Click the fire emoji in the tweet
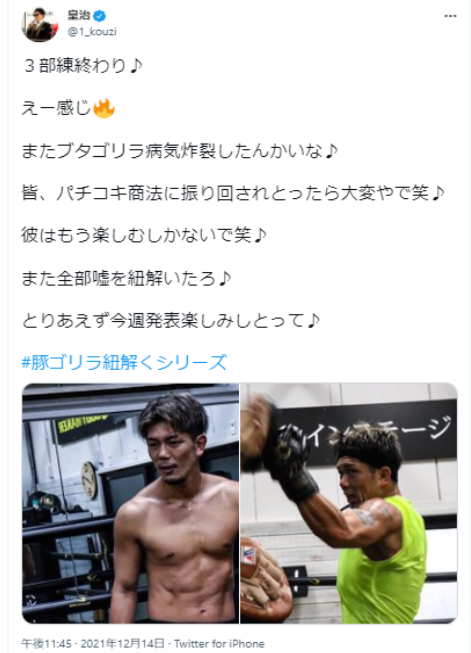Image resolution: width=471 pixels, height=653 pixels. (x=104, y=108)
